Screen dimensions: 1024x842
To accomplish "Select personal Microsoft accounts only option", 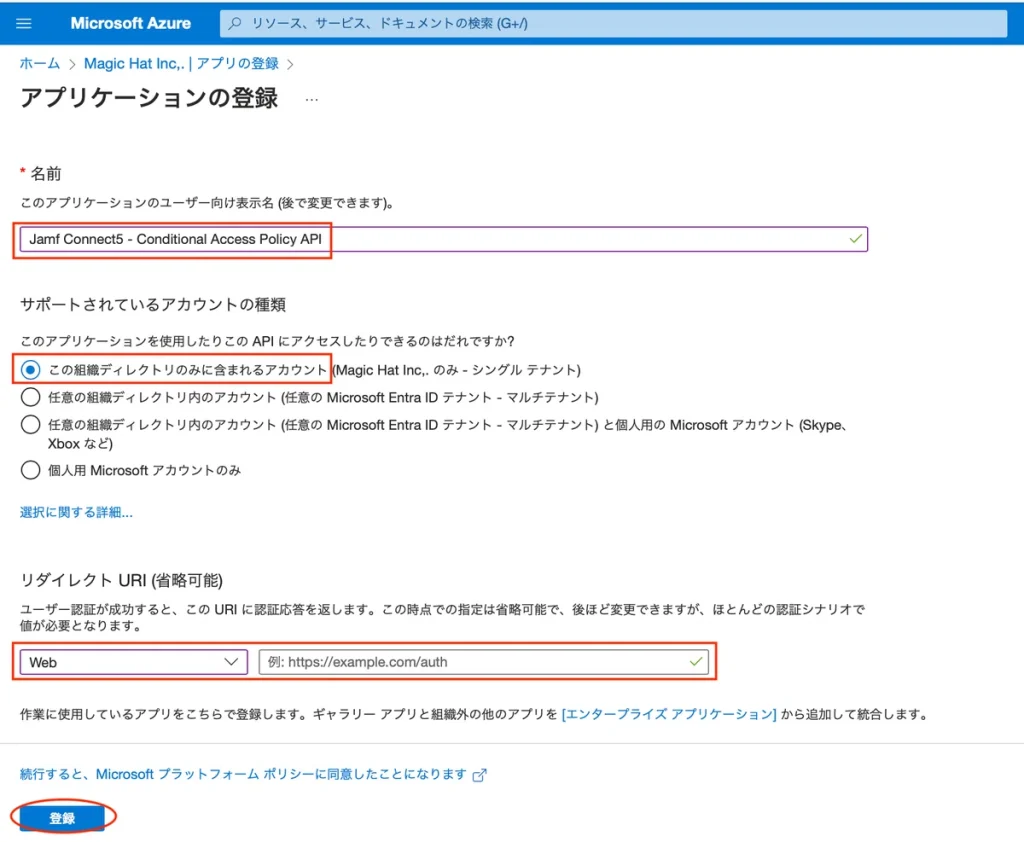I will (31, 470).
